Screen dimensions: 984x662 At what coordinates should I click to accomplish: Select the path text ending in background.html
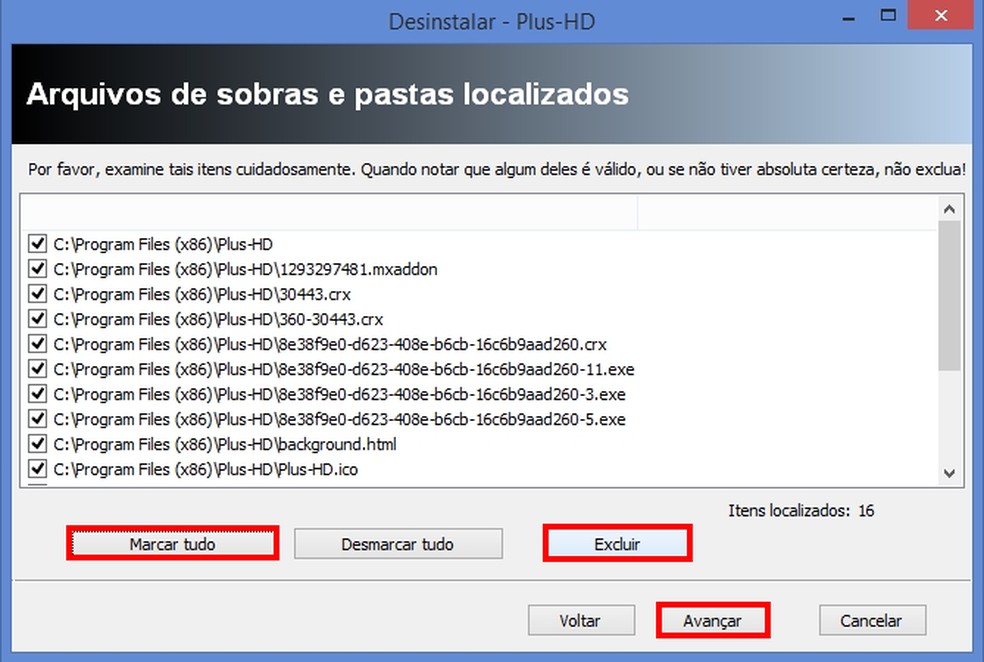tap(225, 444)
